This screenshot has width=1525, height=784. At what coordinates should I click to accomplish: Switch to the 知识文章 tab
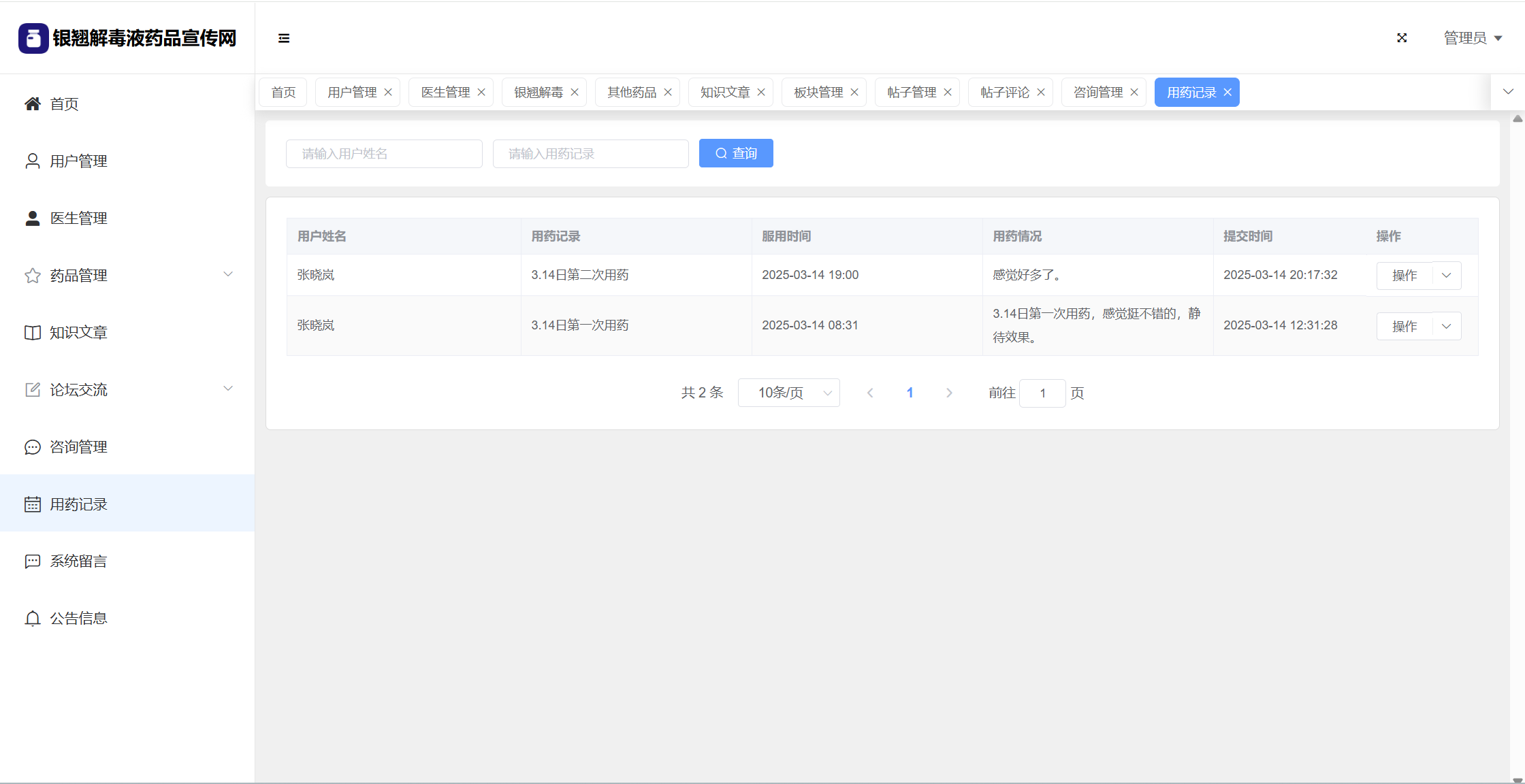click(724, 93)
